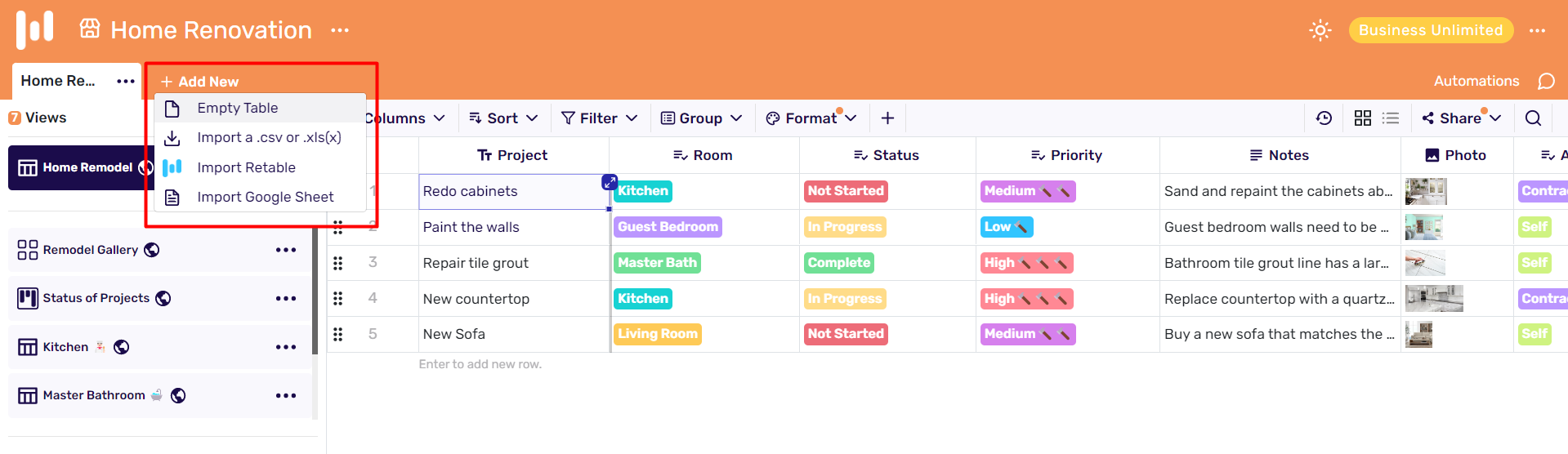Viewport: 1568px width, 454px height.
Task: Open the photo thumbnail for New countertop
Action: coord(1433,299)
